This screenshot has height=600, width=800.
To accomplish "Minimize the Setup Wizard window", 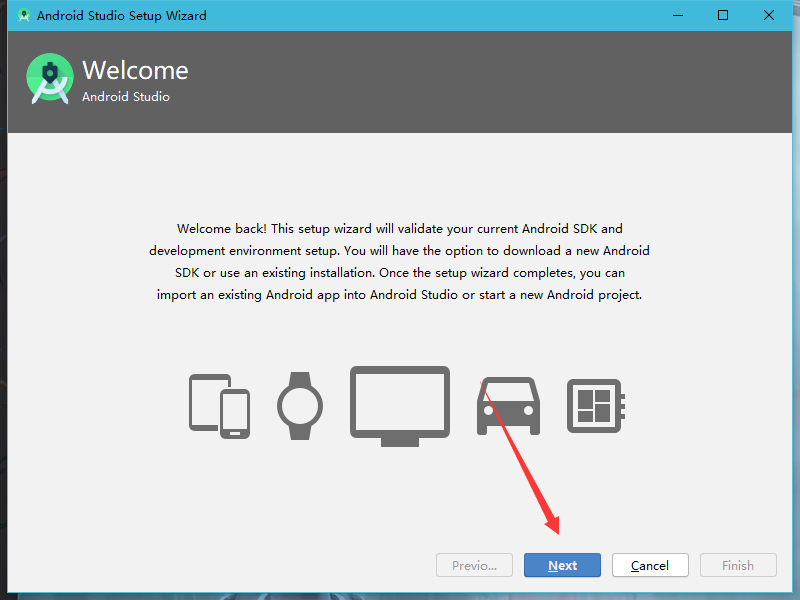I will pyautogui.click(x=678, y=15).
